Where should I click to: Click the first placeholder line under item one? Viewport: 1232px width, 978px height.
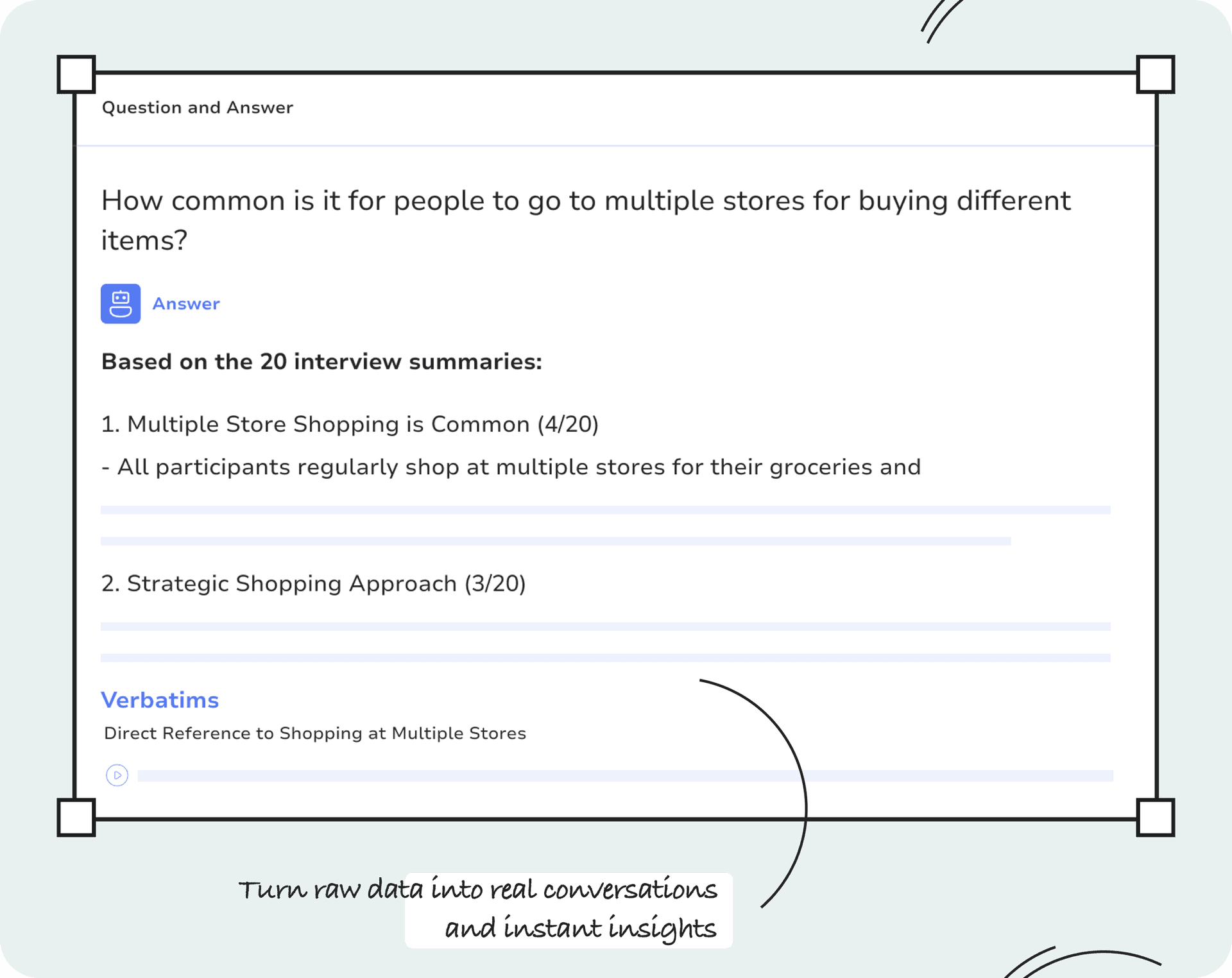pos(606,510)
